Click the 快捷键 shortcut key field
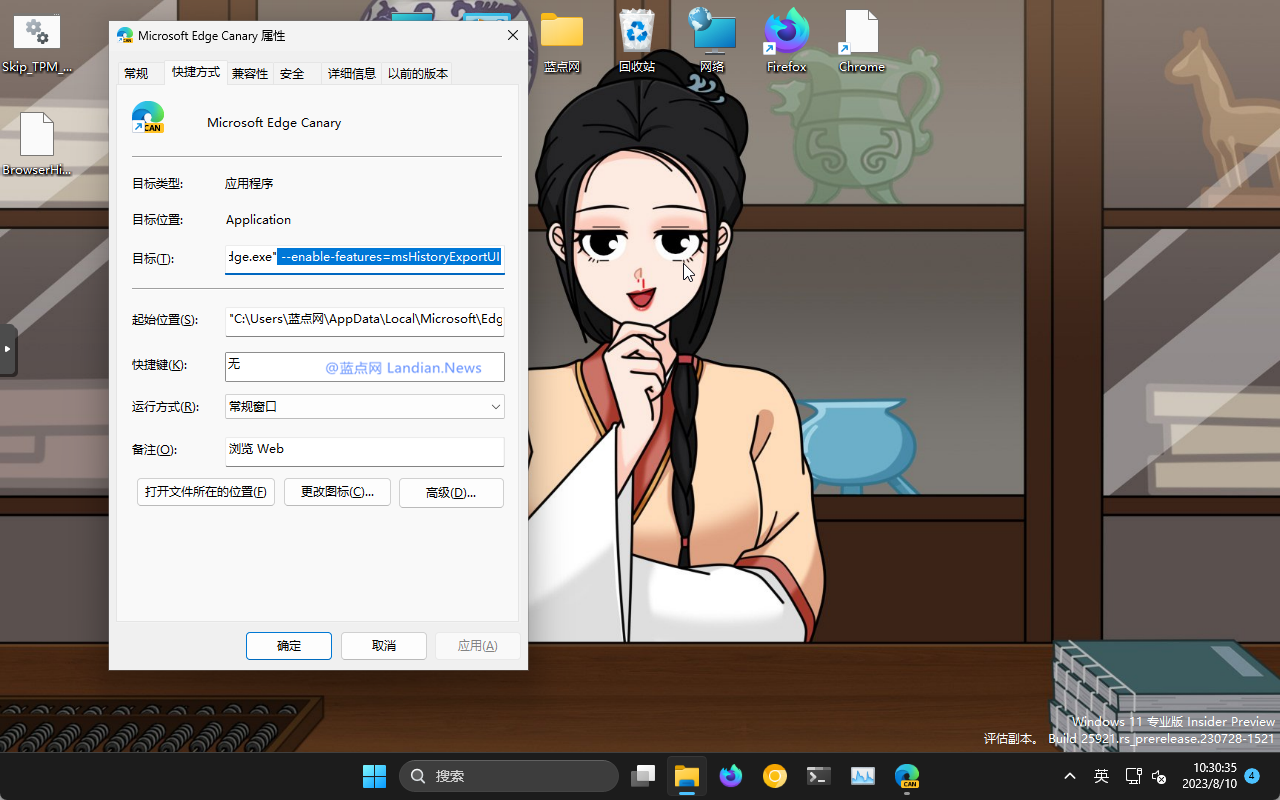Viewport: 1280px width, 800px height. point(365,366)
